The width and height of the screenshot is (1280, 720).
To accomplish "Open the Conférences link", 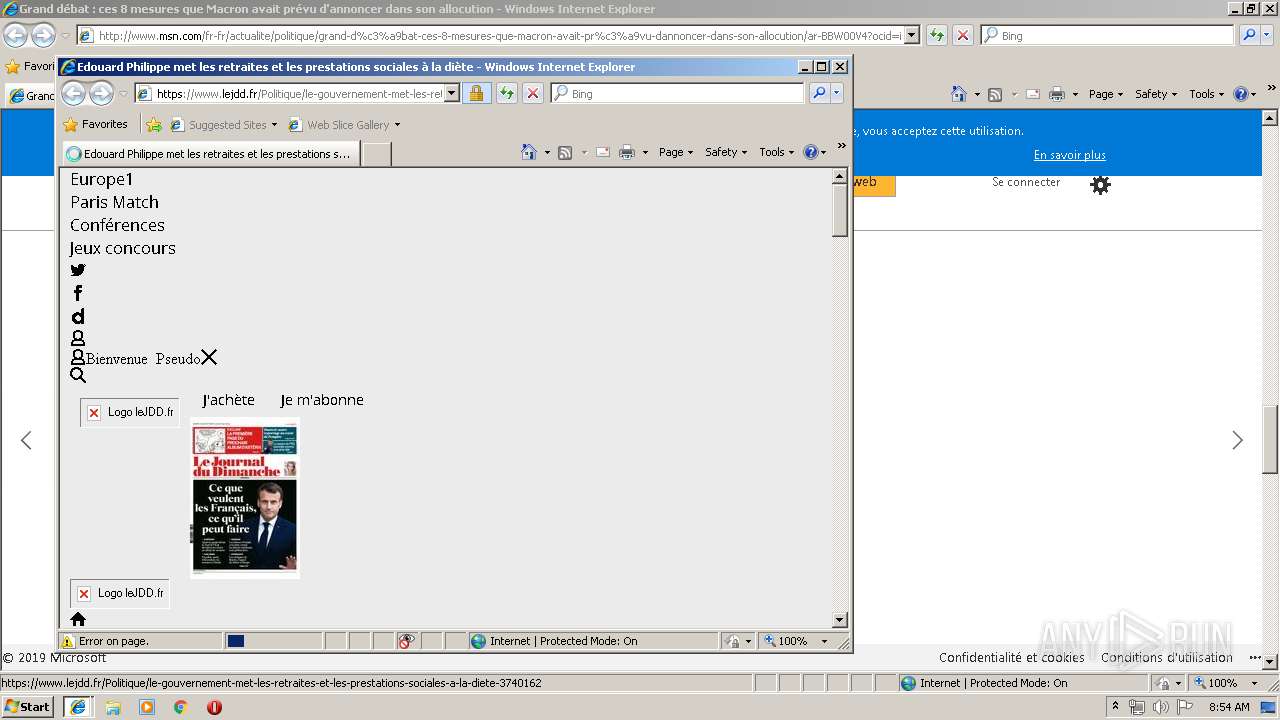I will coord(117,225).
